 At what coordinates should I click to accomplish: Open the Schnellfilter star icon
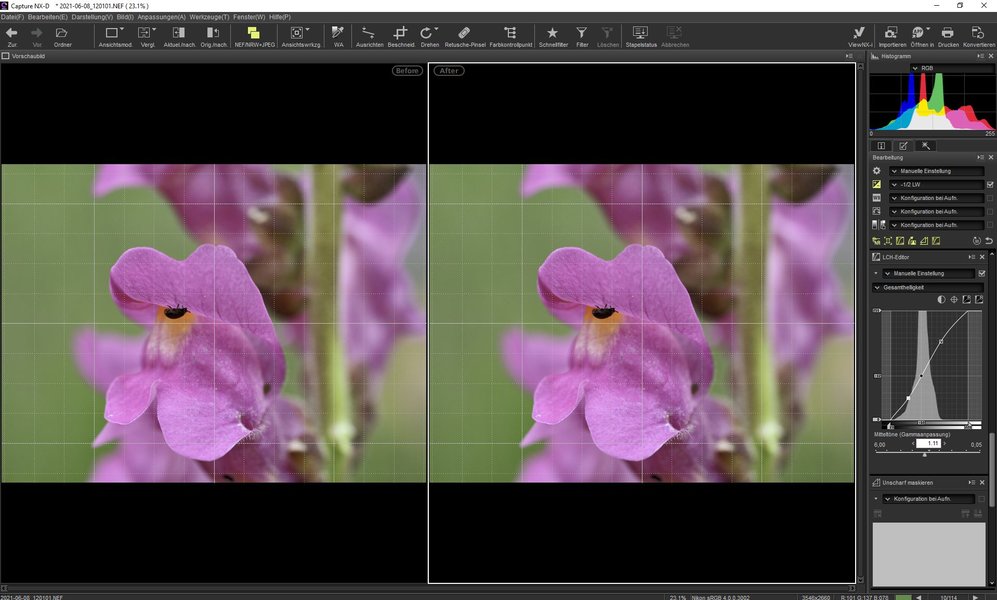point(552,35)
